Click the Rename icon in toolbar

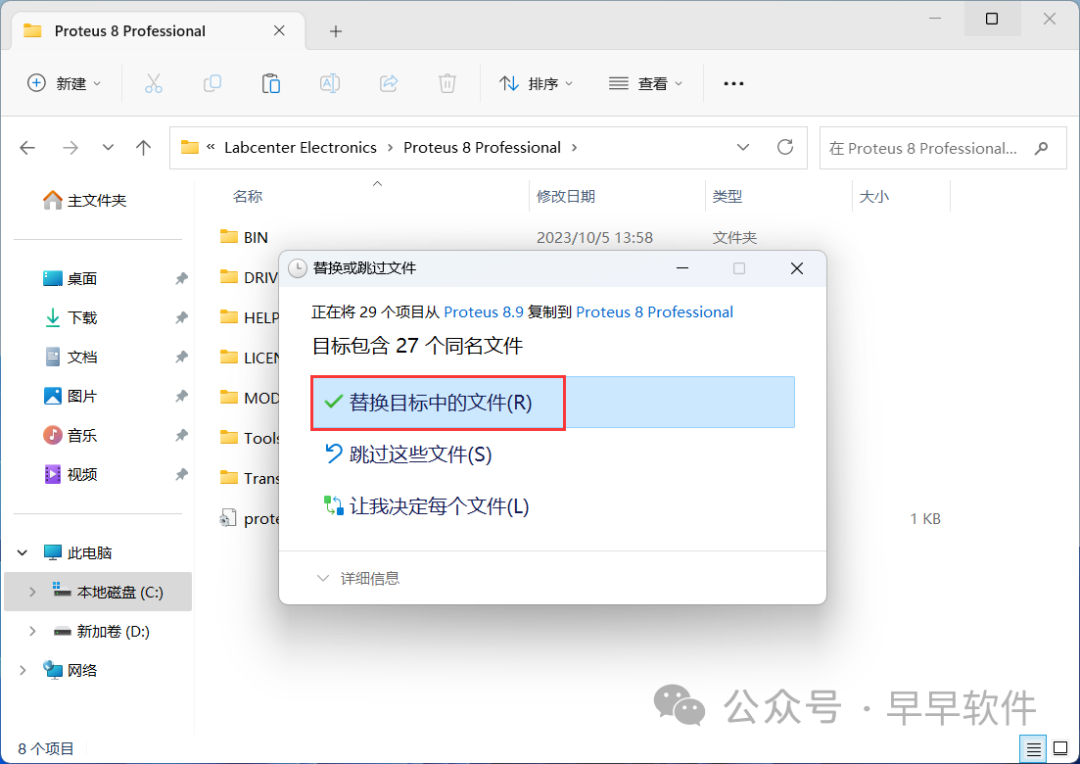329,84
